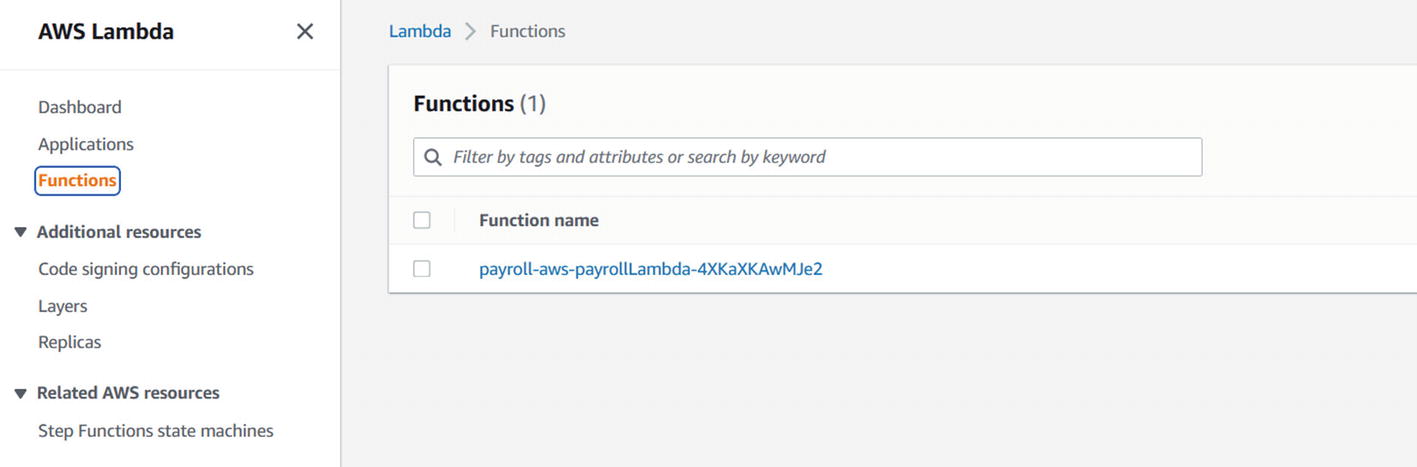Sort by the Function name column header
1417x467 pixels.
click(538, 220)
